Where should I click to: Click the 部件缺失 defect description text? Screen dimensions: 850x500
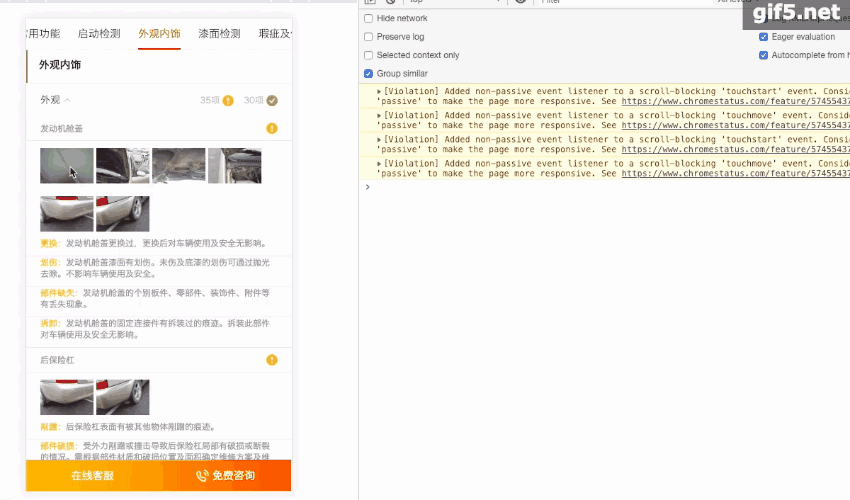(x=155, y=298)
